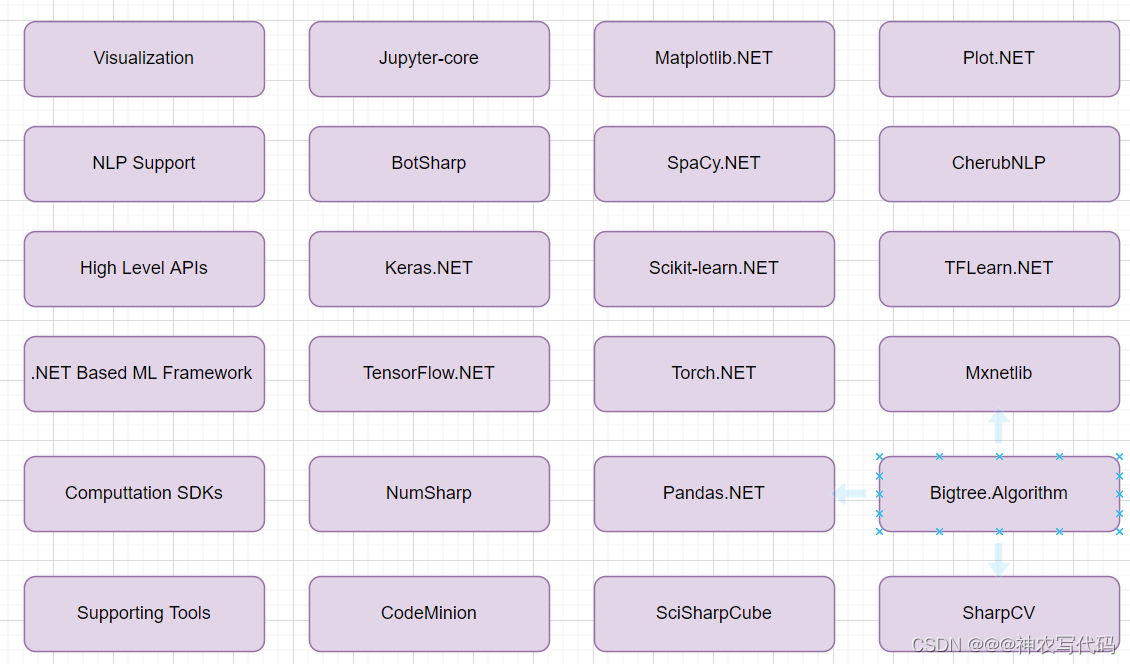Select the Scikit-learn.NET box

714,269
